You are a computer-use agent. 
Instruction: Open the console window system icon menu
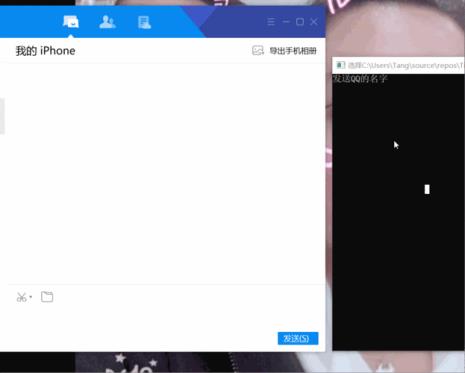coord(340,65)
